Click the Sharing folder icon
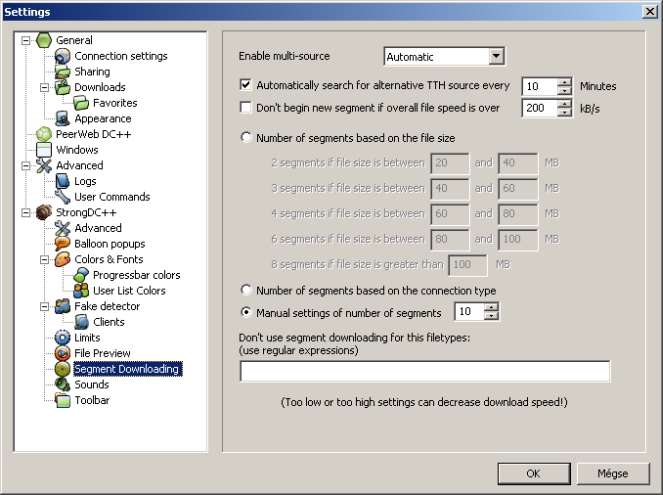 (x=64, y=72)
